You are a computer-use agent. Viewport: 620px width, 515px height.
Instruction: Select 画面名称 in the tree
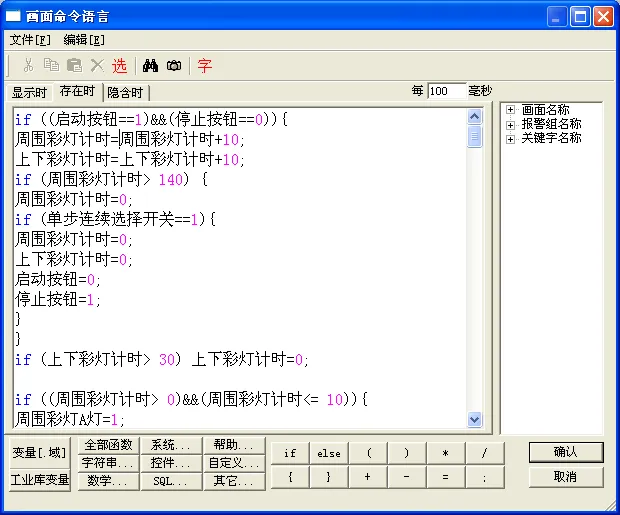click(545, 110)
